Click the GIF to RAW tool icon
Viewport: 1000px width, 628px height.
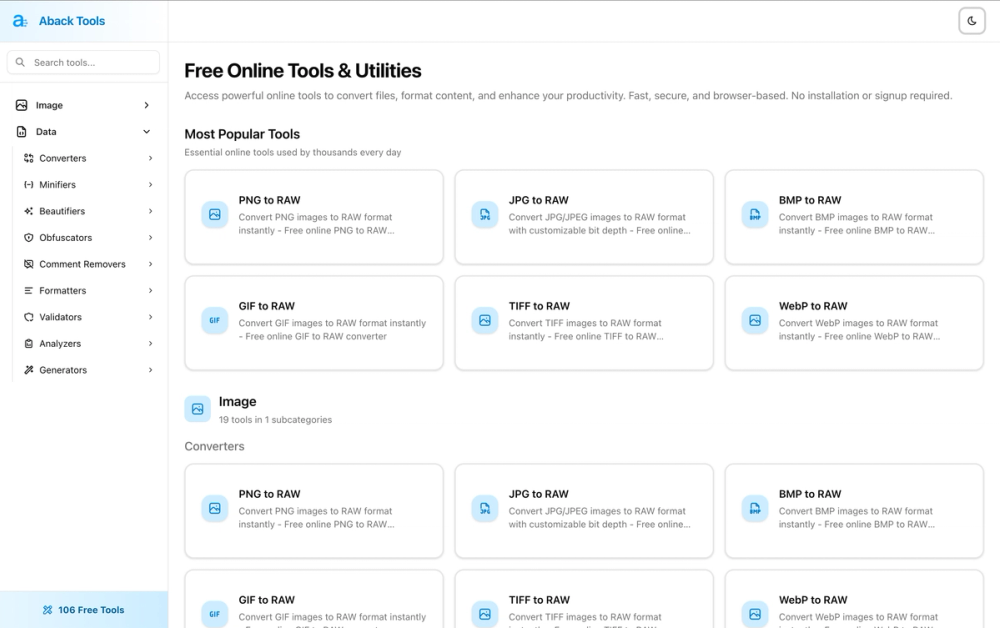pos(214,319)
